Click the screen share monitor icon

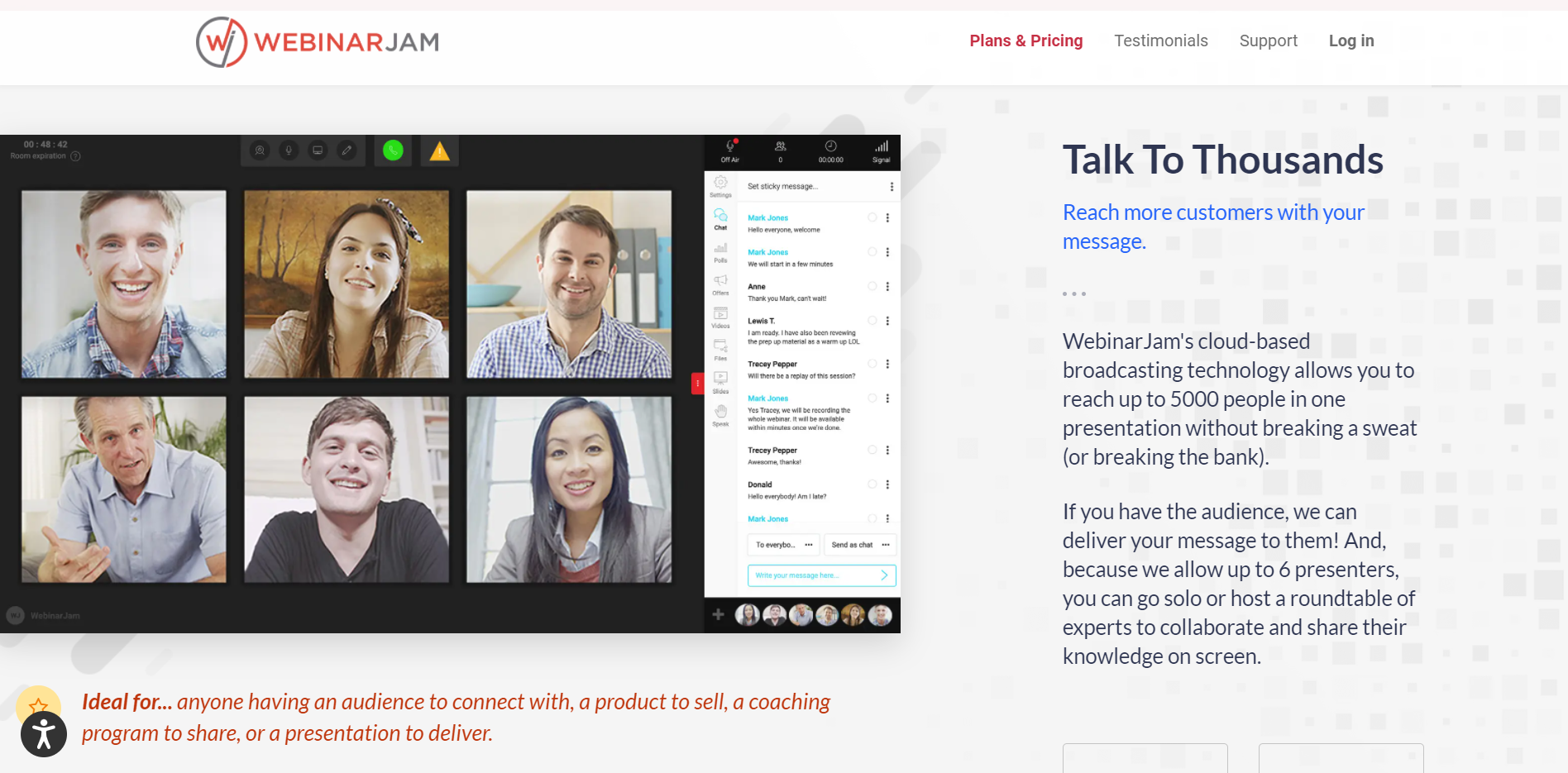click(318, 150)
